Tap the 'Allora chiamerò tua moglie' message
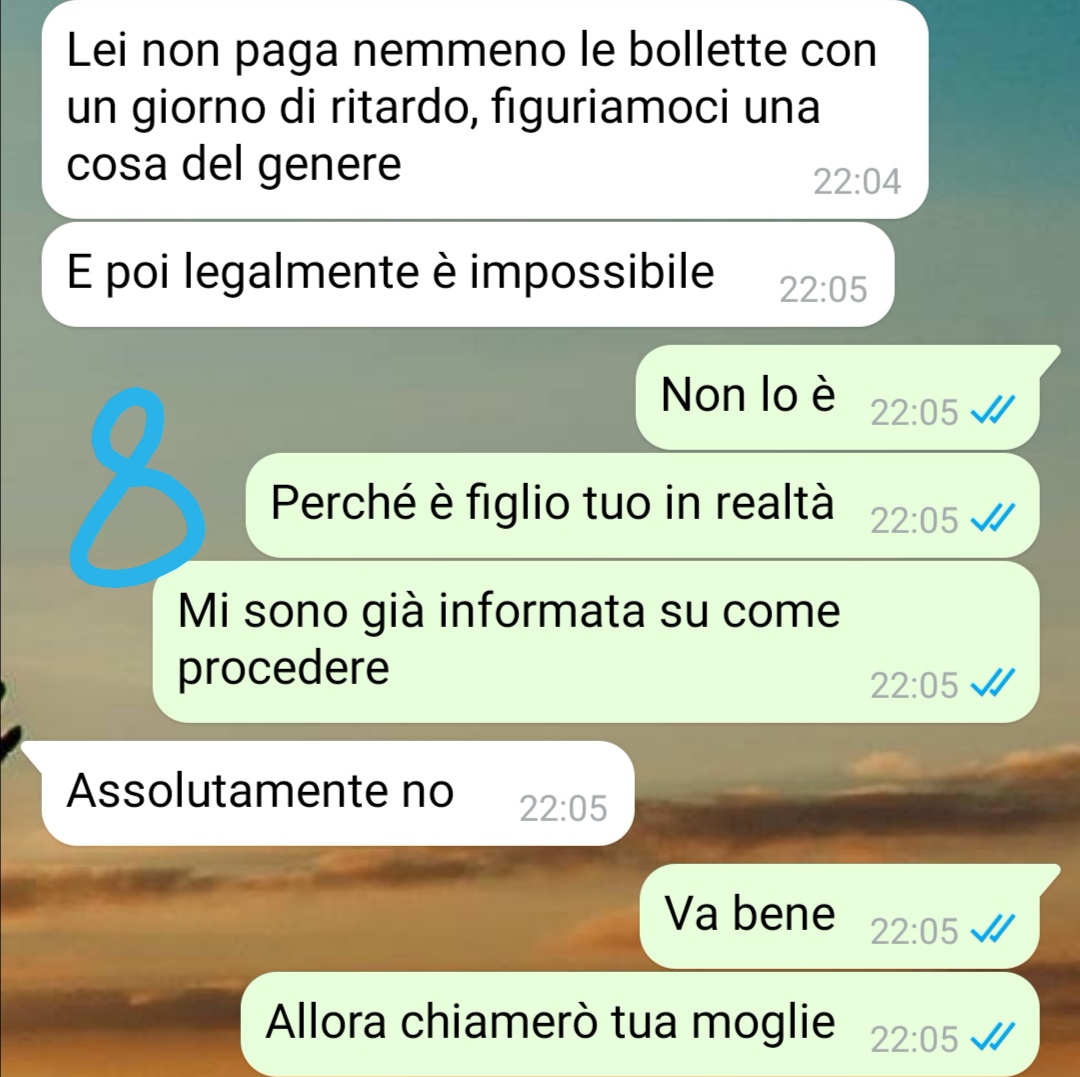This screenshot has width=1080, height=1077. coord(640,1024)
